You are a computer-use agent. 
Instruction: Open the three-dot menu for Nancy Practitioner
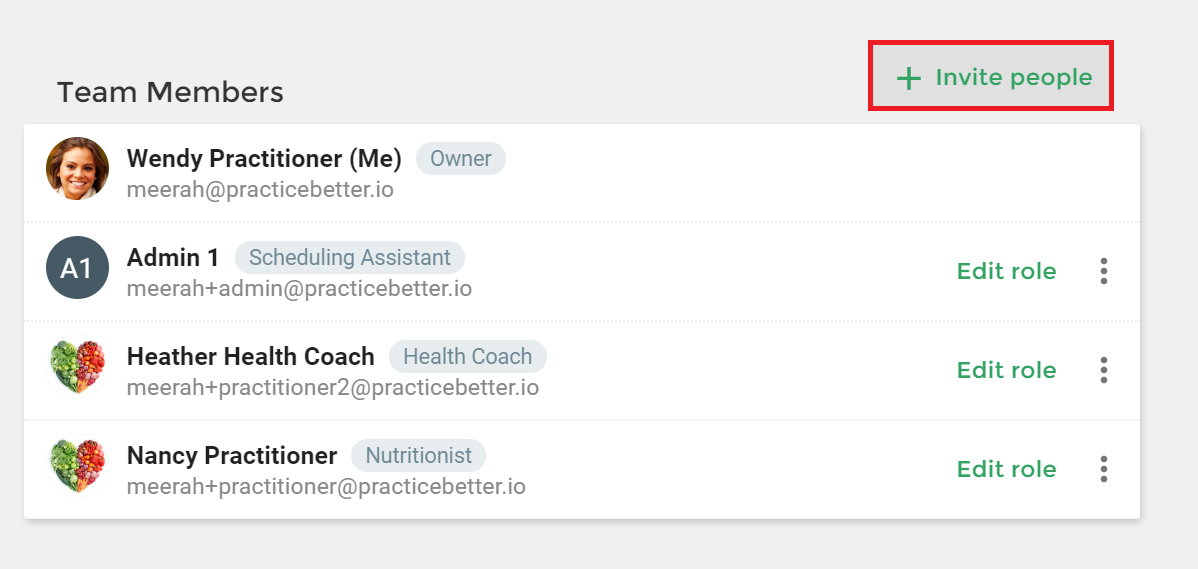pos(1103,469)
